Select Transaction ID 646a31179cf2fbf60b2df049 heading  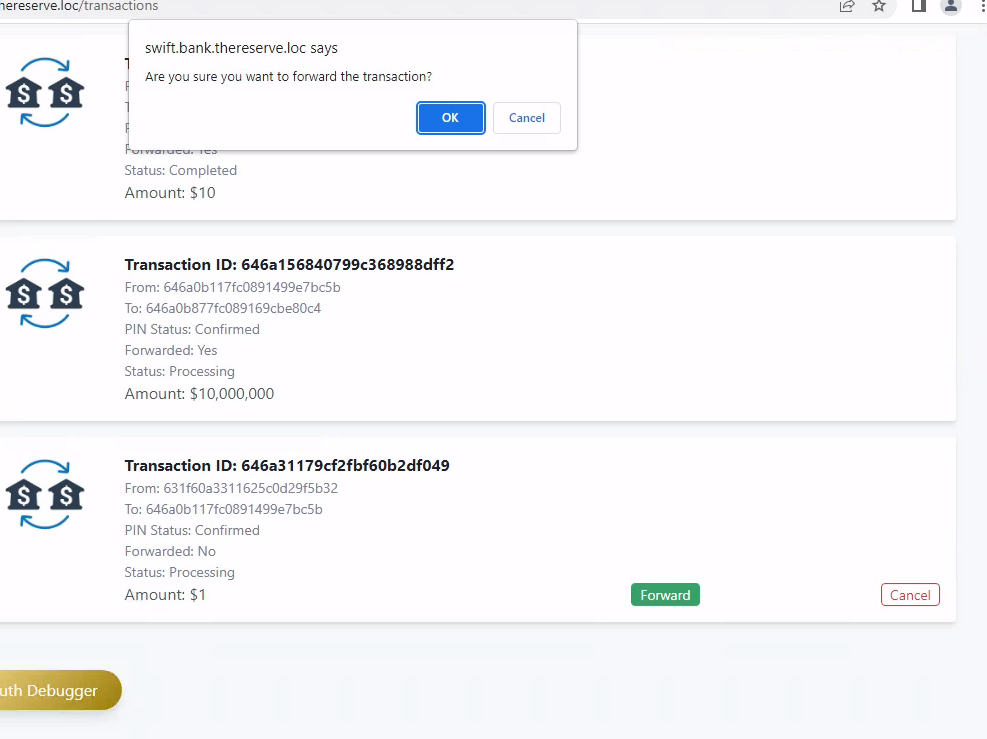click(287, 466)
